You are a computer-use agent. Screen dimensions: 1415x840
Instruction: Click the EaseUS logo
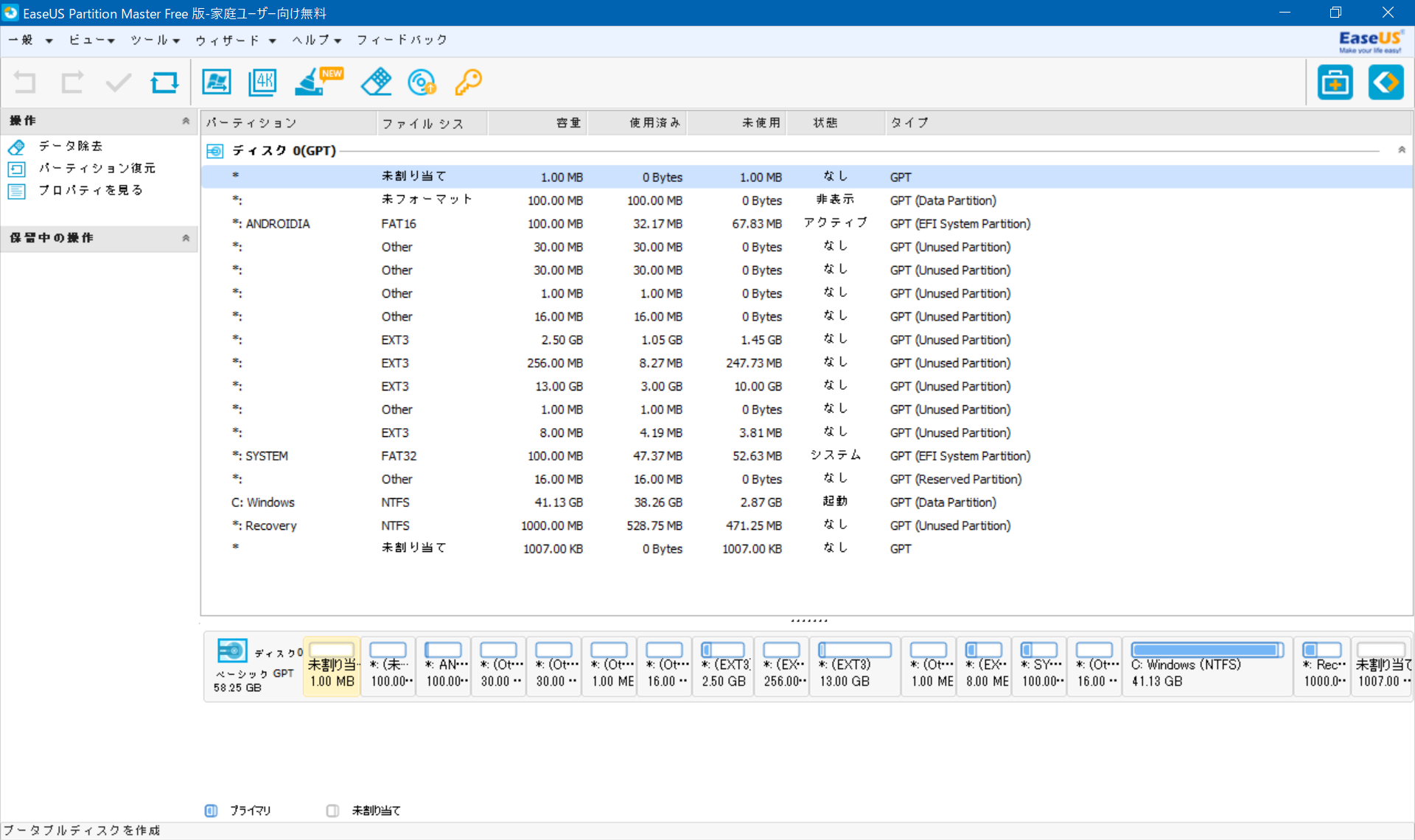point(1370,41)
